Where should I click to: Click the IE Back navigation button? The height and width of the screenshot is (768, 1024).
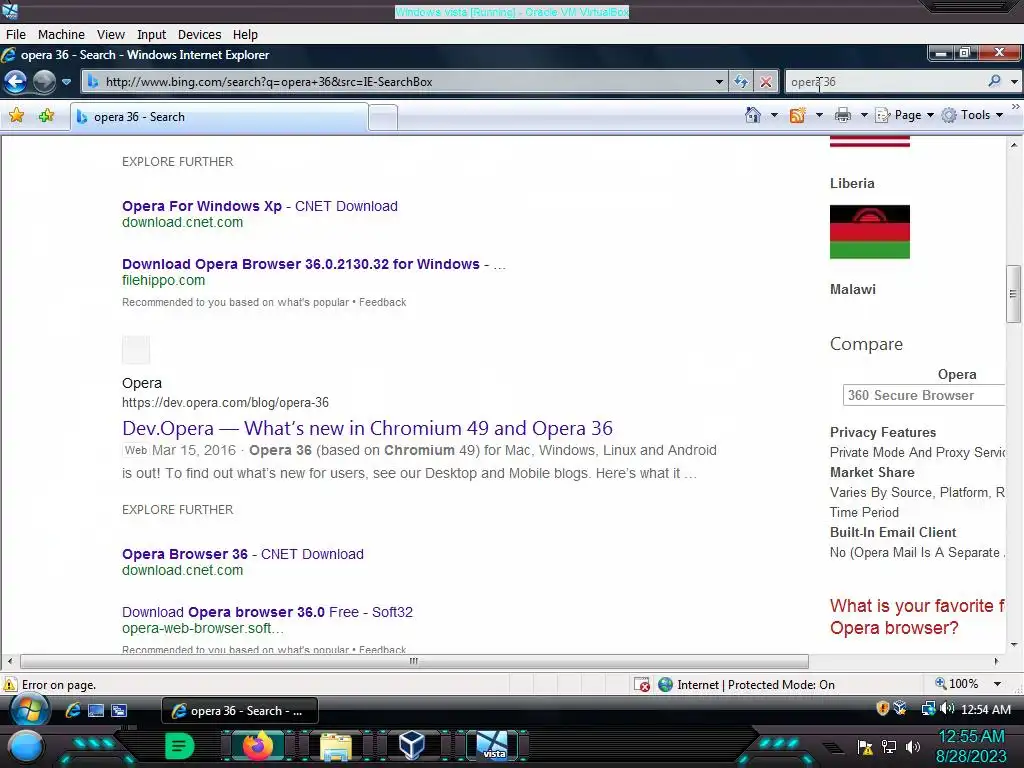click(16, 82)
